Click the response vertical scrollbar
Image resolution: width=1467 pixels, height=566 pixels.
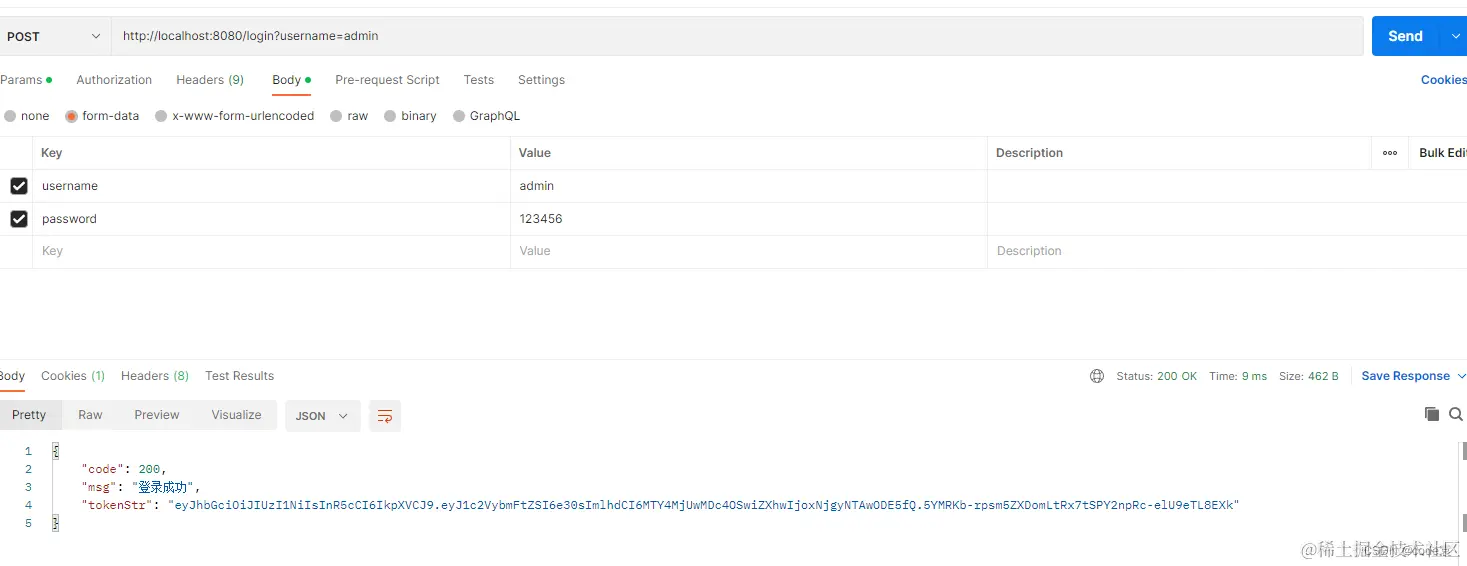(1463, 485)
